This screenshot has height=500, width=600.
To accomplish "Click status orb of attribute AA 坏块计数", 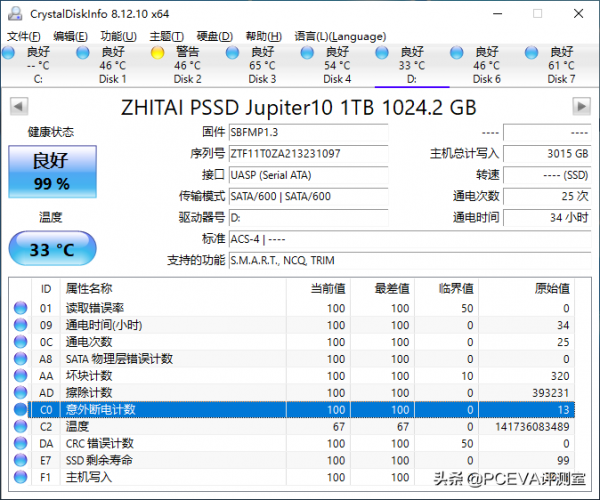I will (20, 375).
